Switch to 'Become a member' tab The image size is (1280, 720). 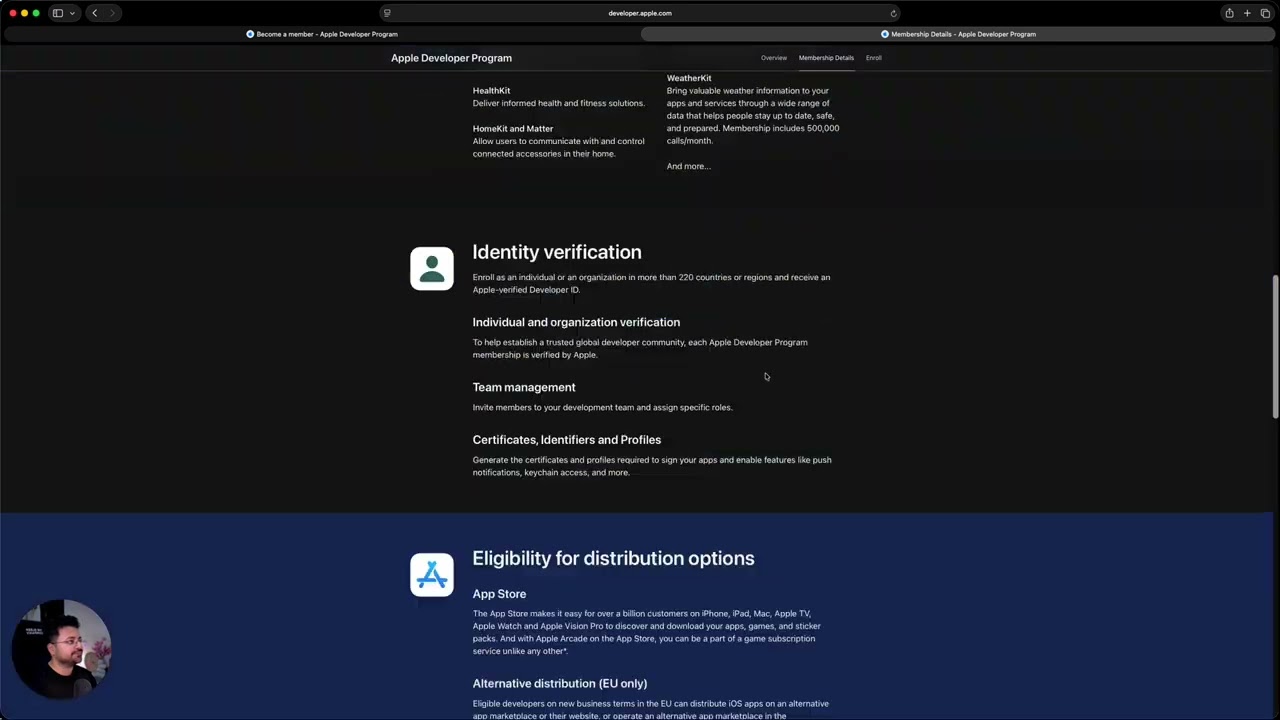(322, 34)
